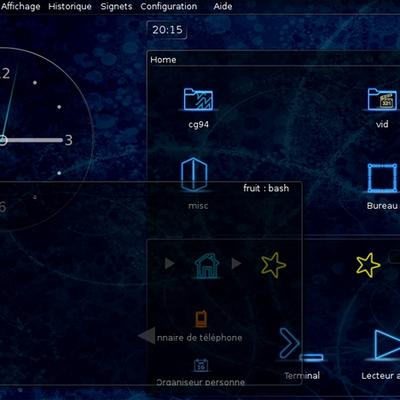Screen dimensions: 400x400
Task: Click the arrow left of home icon
Action: [170, 264]
